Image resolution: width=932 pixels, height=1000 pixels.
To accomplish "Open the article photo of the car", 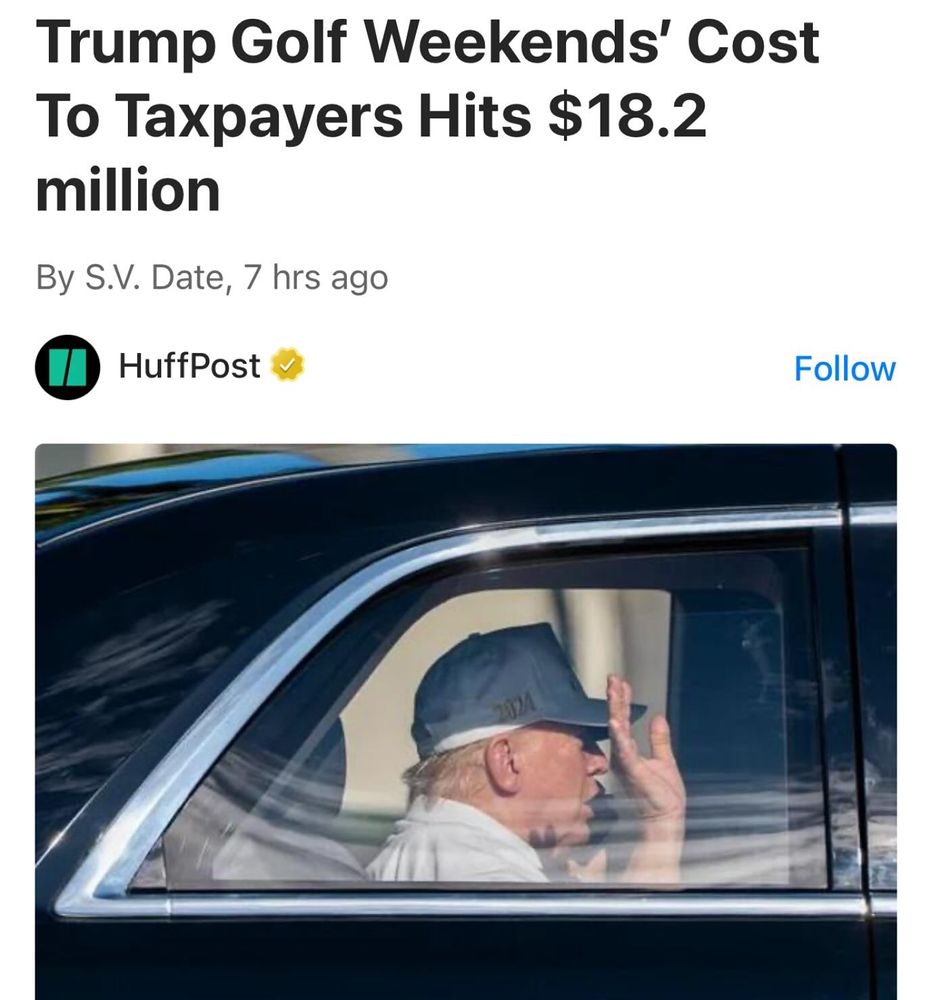I will tap(466, 722).
